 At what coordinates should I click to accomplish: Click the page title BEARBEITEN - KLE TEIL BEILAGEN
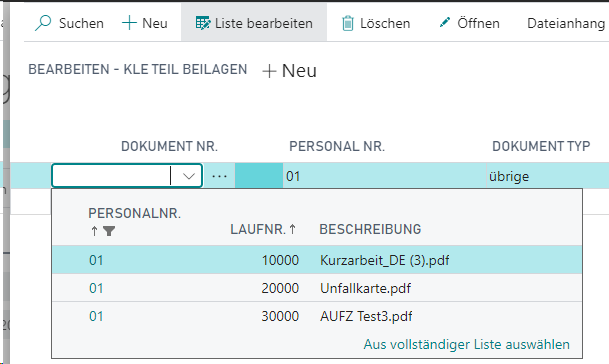[137, 69]
